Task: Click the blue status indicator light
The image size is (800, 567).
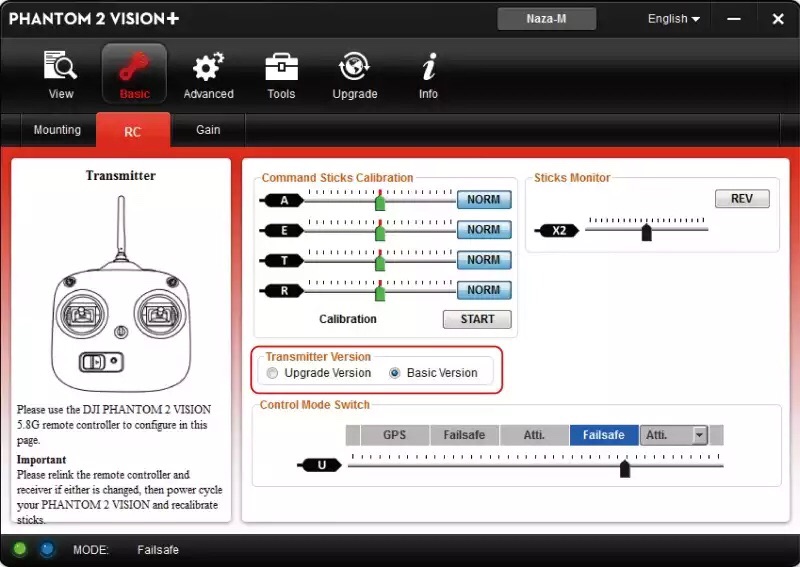Action: point(47,549)
